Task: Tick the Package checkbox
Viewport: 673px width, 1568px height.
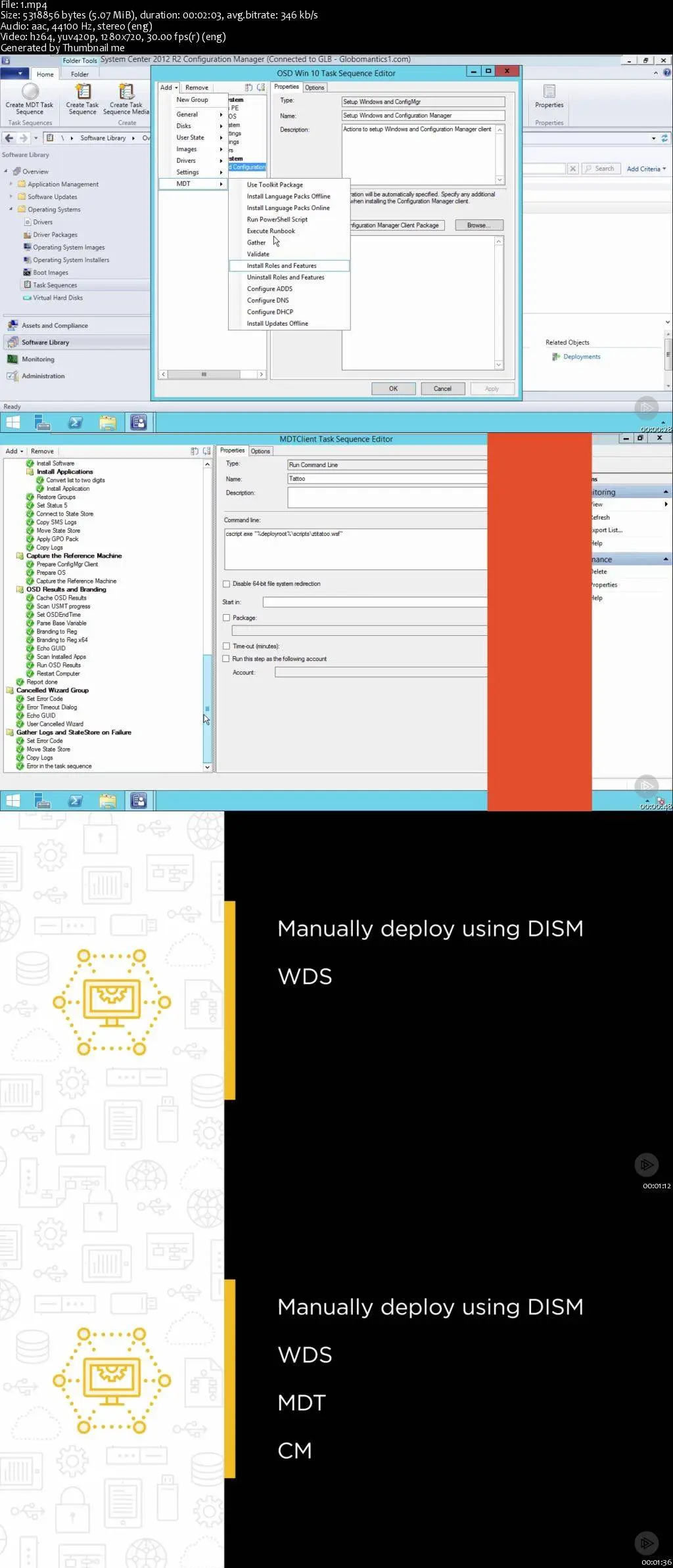Action: pyautogui.click(x=227, y=618)
